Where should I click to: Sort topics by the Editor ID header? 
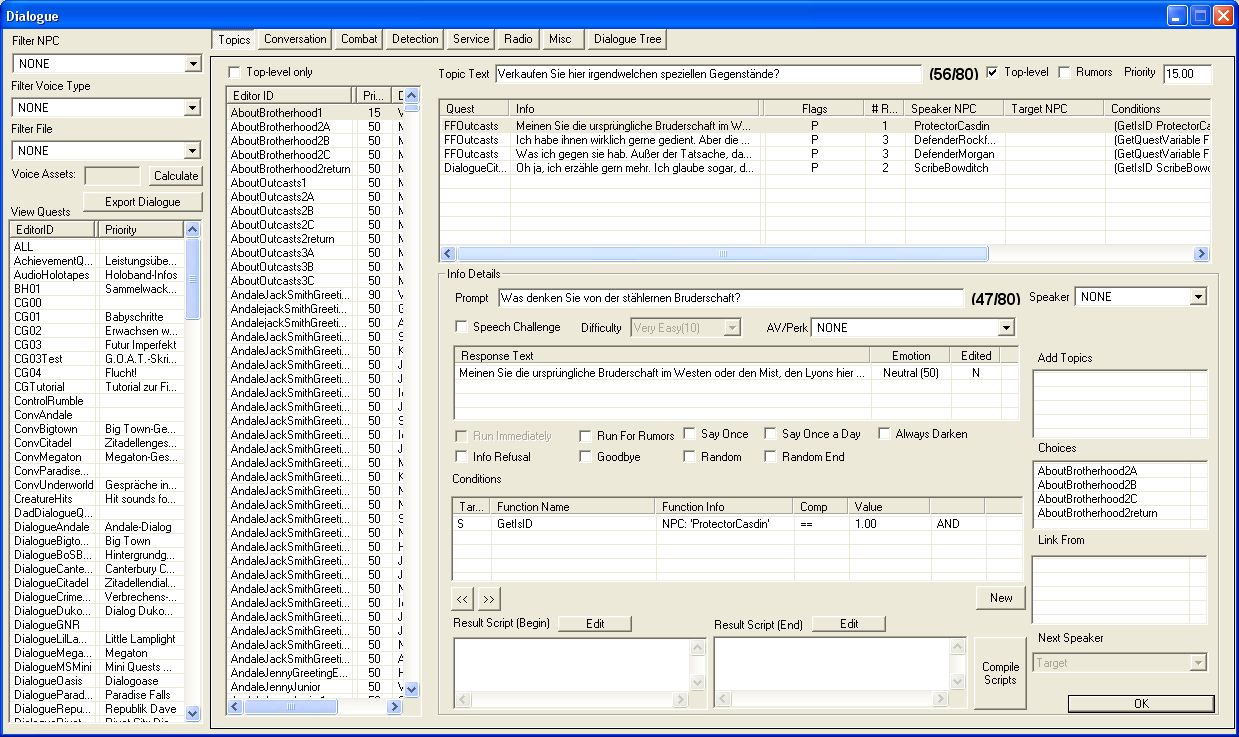click(x=290, y=95)
